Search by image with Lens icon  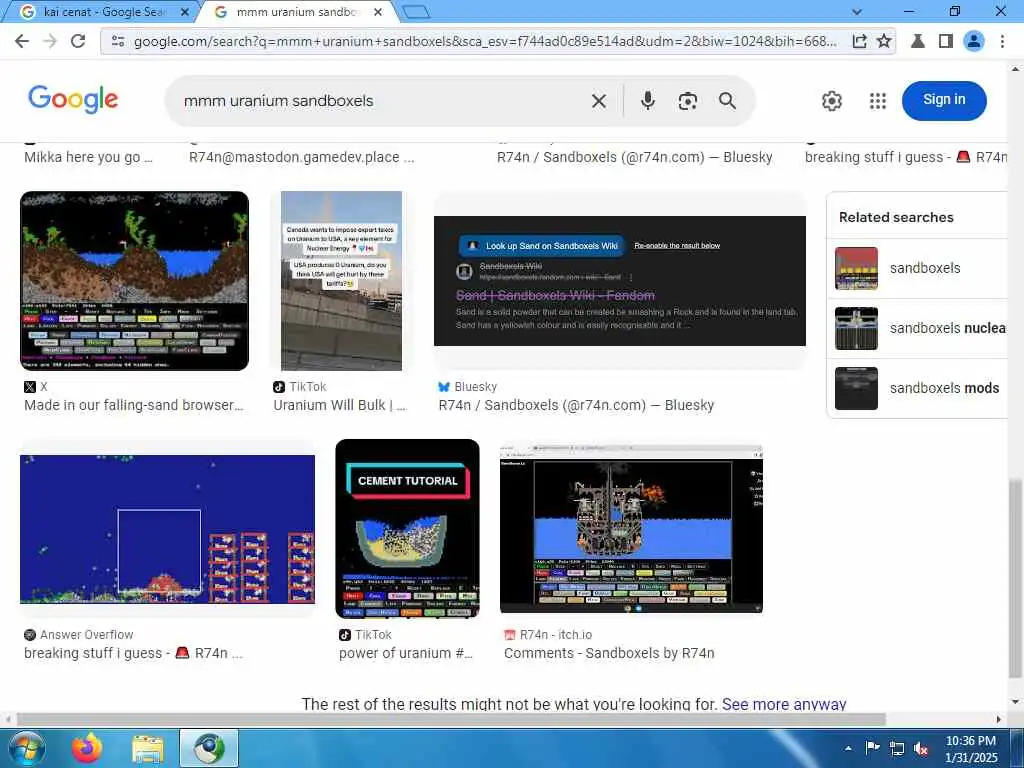click(688, 101)
